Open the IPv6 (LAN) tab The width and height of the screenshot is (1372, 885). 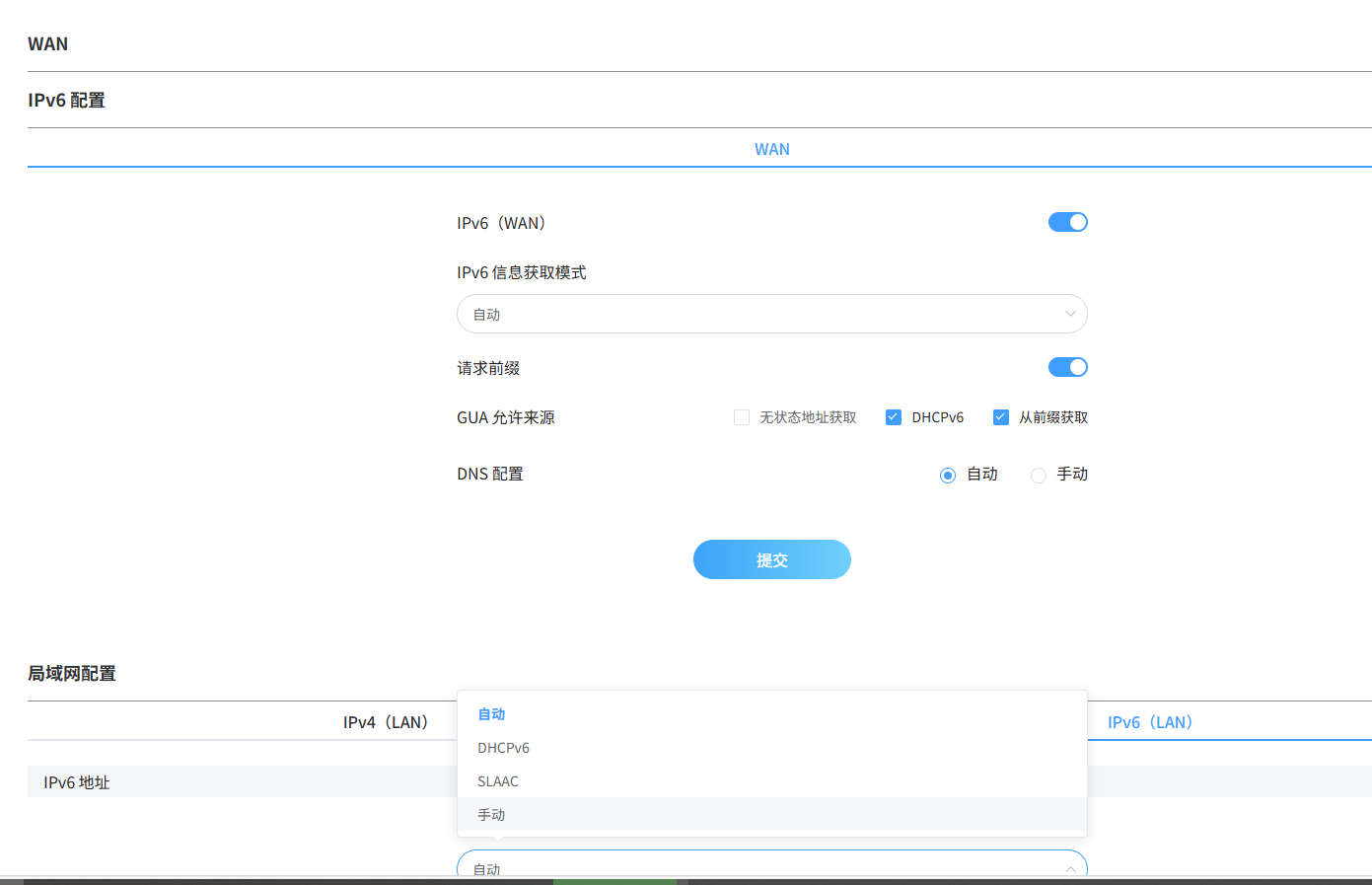click(1151, 721)
